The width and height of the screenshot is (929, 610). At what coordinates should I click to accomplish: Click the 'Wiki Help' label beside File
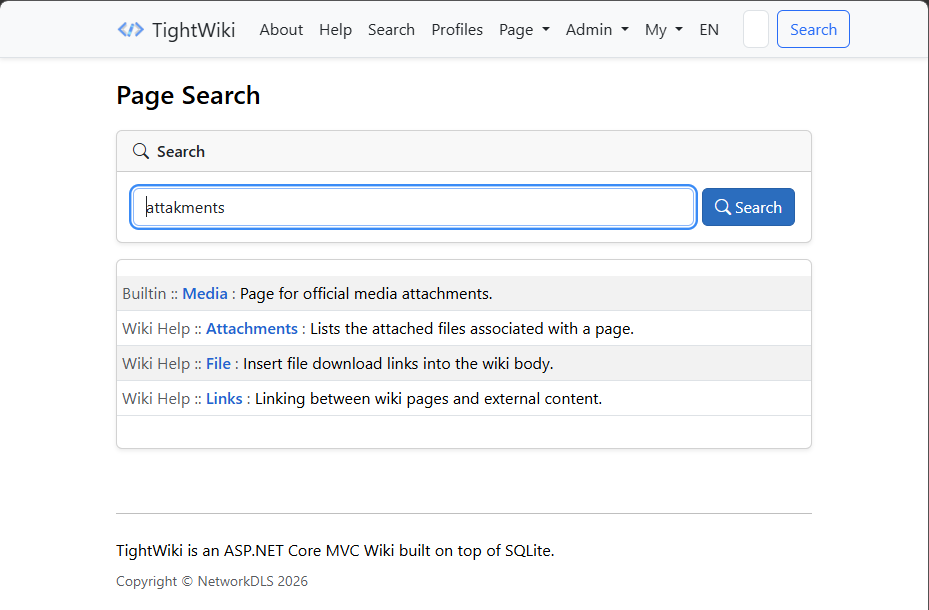click(156, 364)
